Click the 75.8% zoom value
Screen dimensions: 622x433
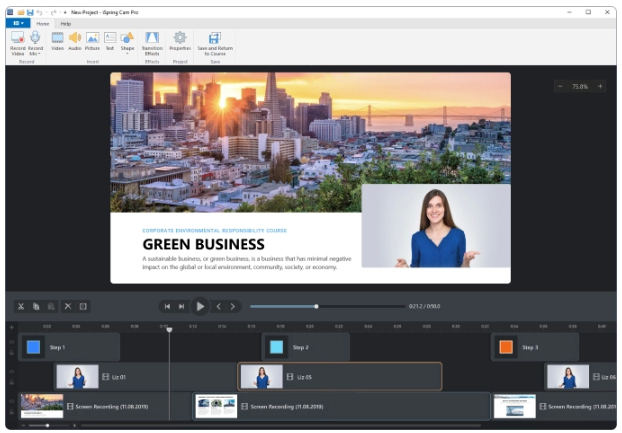click(x=580, y=86)
